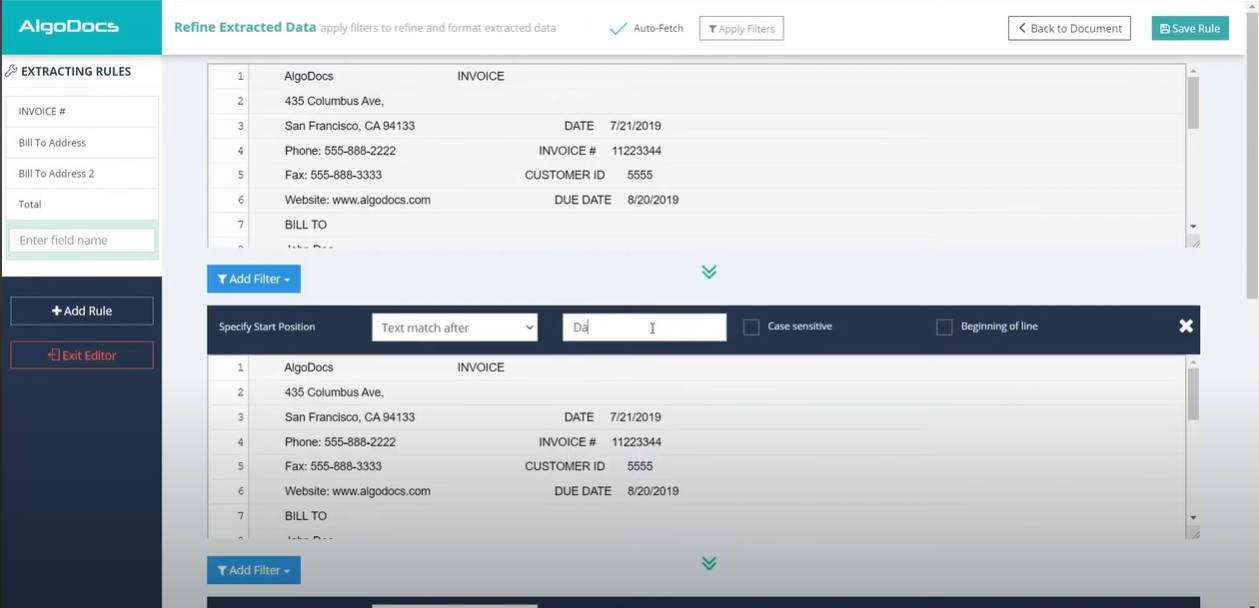Image resolution: width=1259 pixels, height=608 pixels.
Task: Click the second preview pane scrollbar
Action: pos(1193,393)
